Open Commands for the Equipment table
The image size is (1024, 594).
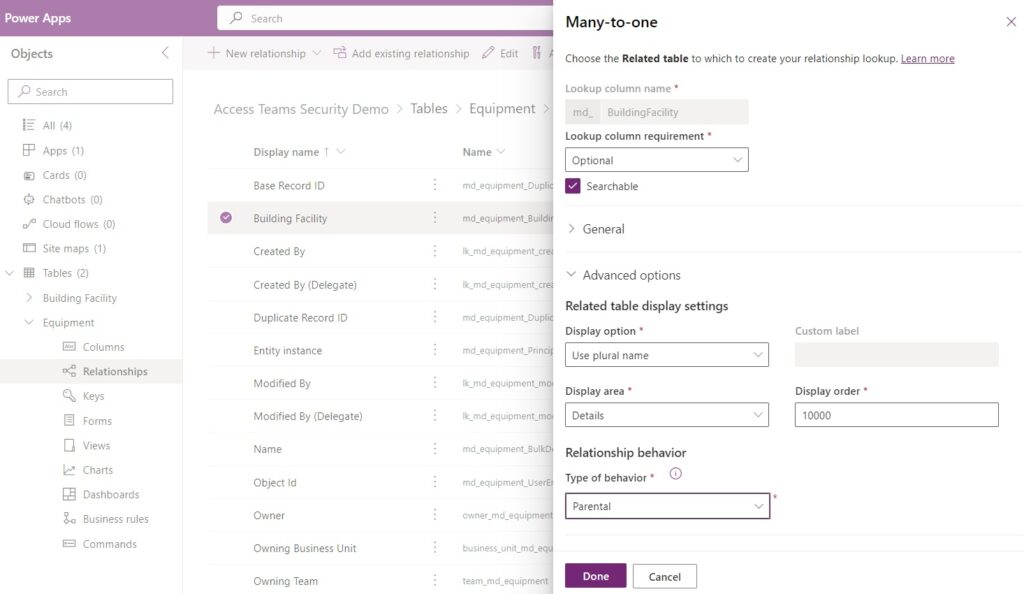pyautogui.click(x=111, y=543)
